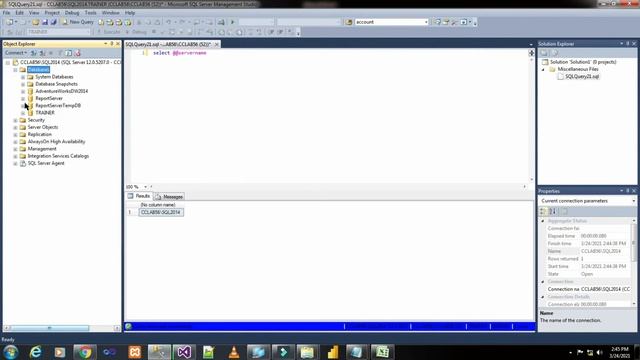Expand TRAINER database node
The height and width of the screenshot is (360, 640).
pos(23,113)
